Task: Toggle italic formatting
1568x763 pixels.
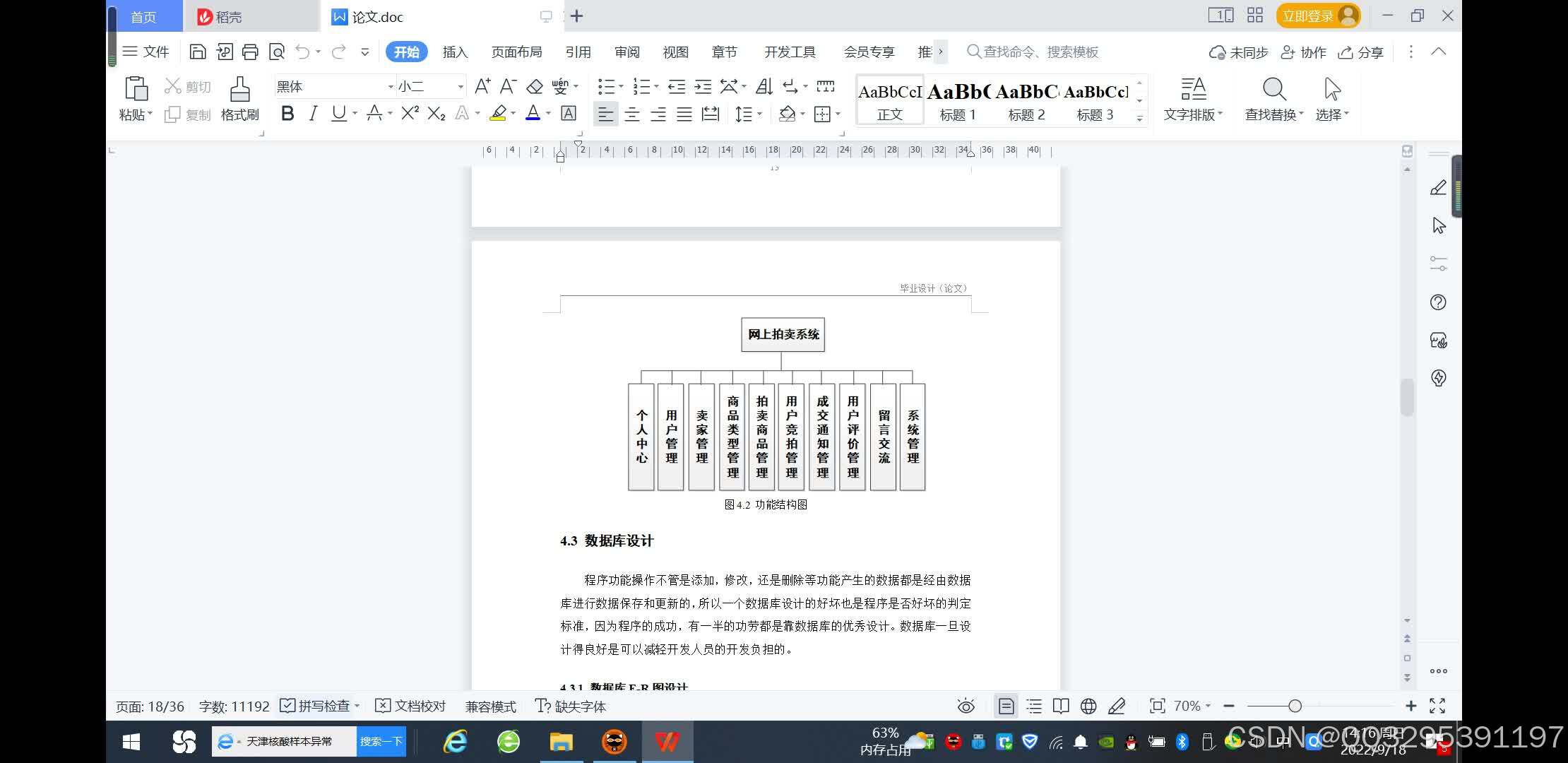Action: click(x=314, y=113)
